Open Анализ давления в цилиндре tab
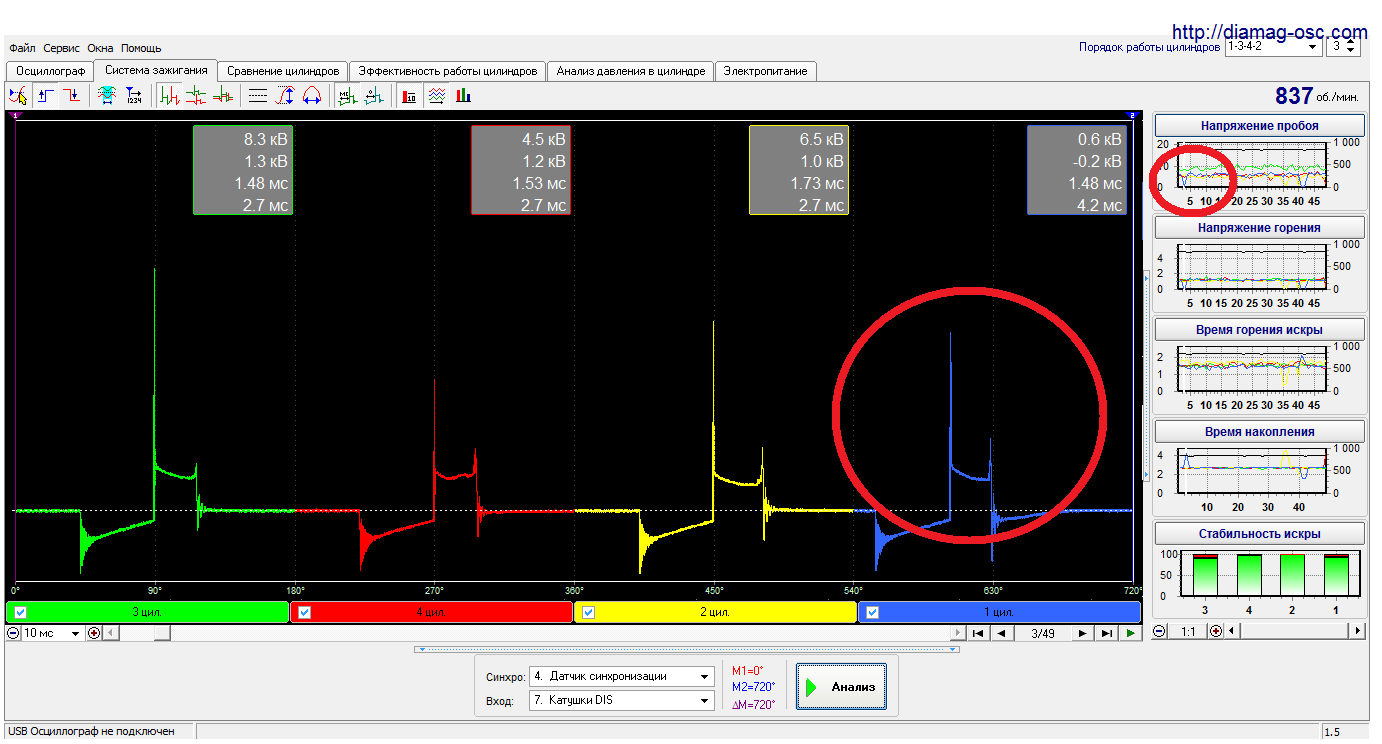The image size is (1382, 744). [631, 71]
